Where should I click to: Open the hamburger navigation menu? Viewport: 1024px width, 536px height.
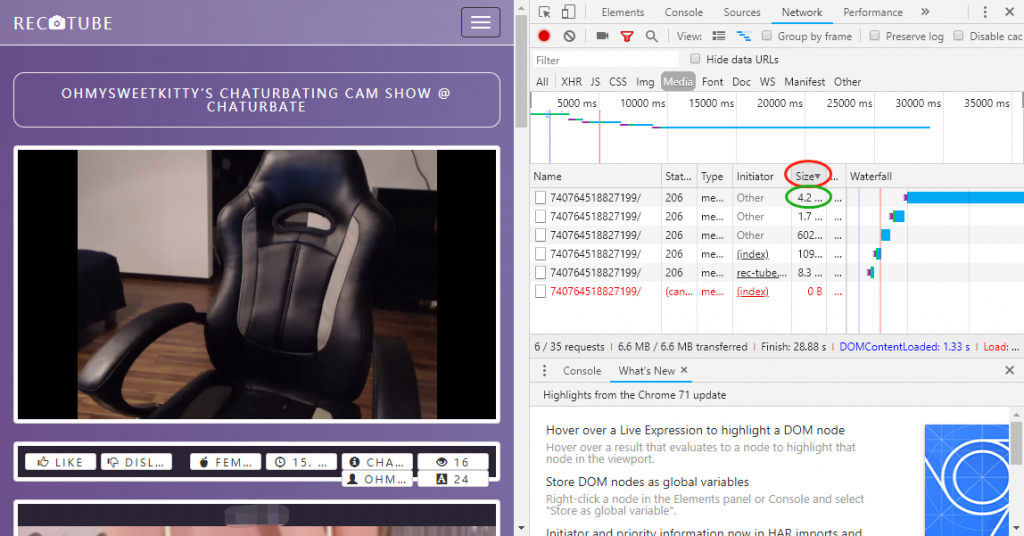[480, 23]
